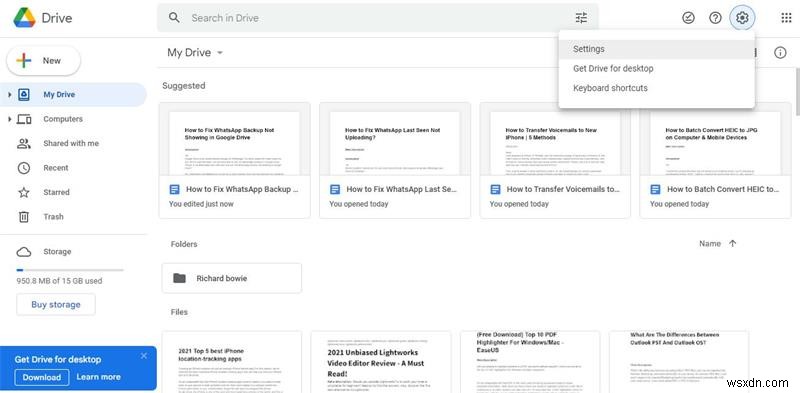Click the Starred star icon
The width and height of the screenshot is (800, 393).
point(24,192)
